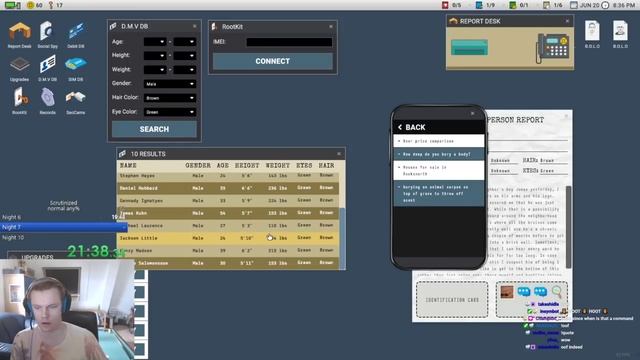Viewport: 640px width, 360px height.
Task: Click the telephone in the Report Desk window
Action: click(x=552, y=48)
